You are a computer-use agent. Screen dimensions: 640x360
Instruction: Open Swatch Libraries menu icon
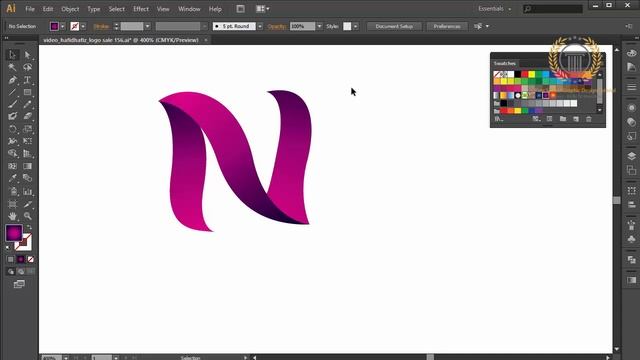(x=499, y=119)
